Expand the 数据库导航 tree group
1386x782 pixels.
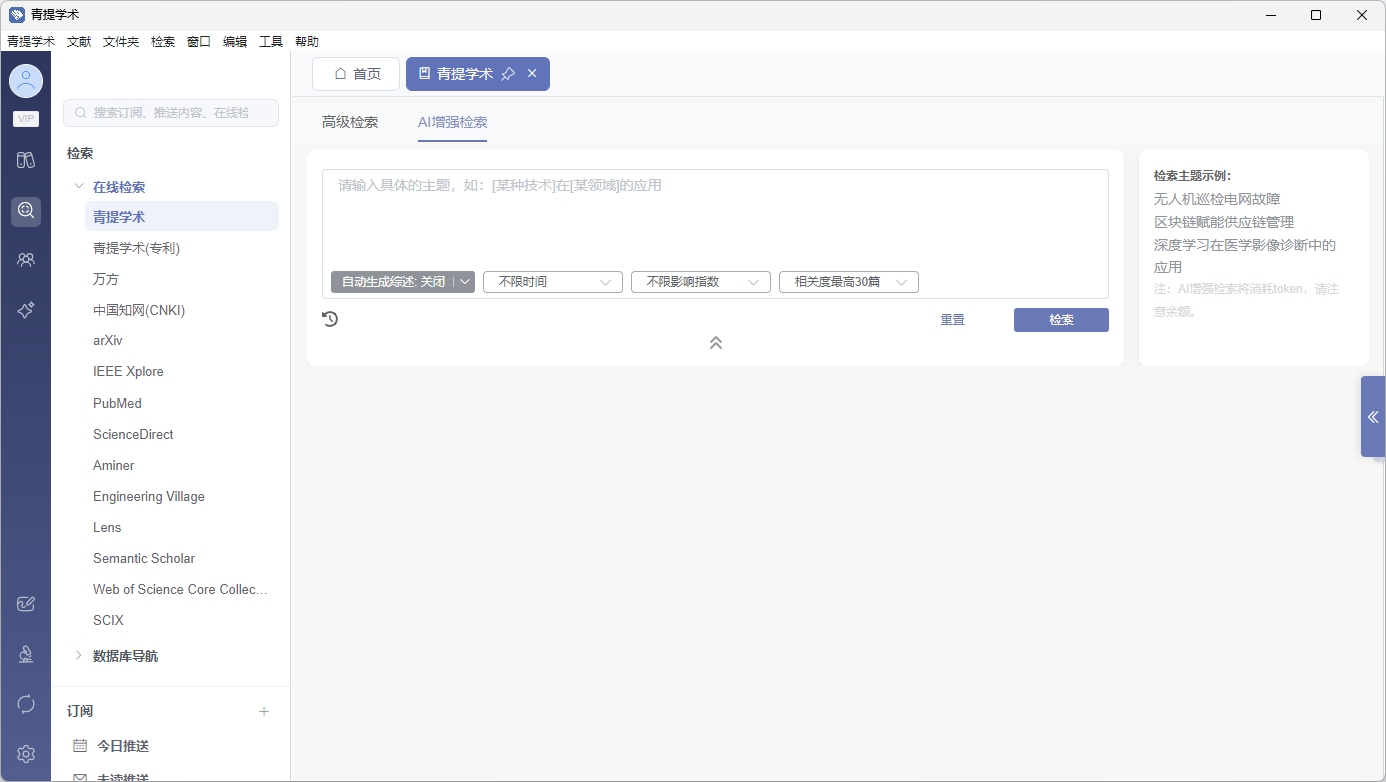[78, 655]
